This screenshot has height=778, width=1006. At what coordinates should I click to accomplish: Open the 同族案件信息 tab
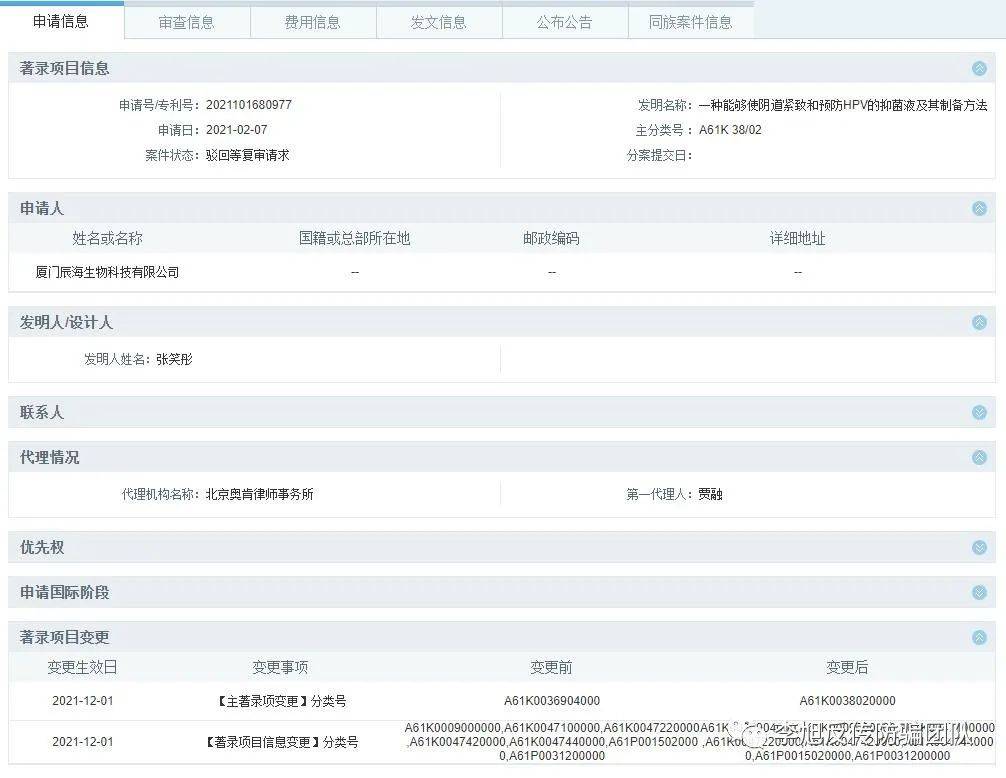pos(690,22)
